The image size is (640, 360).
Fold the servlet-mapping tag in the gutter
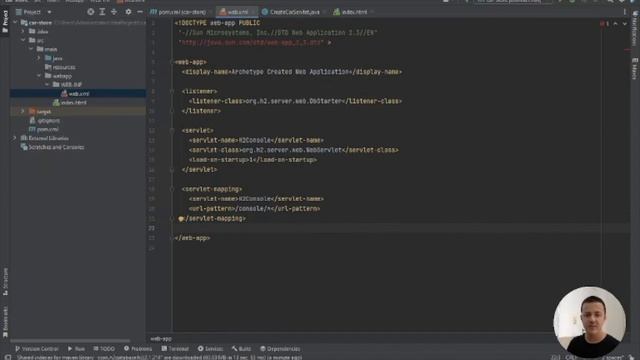(172, 189)
